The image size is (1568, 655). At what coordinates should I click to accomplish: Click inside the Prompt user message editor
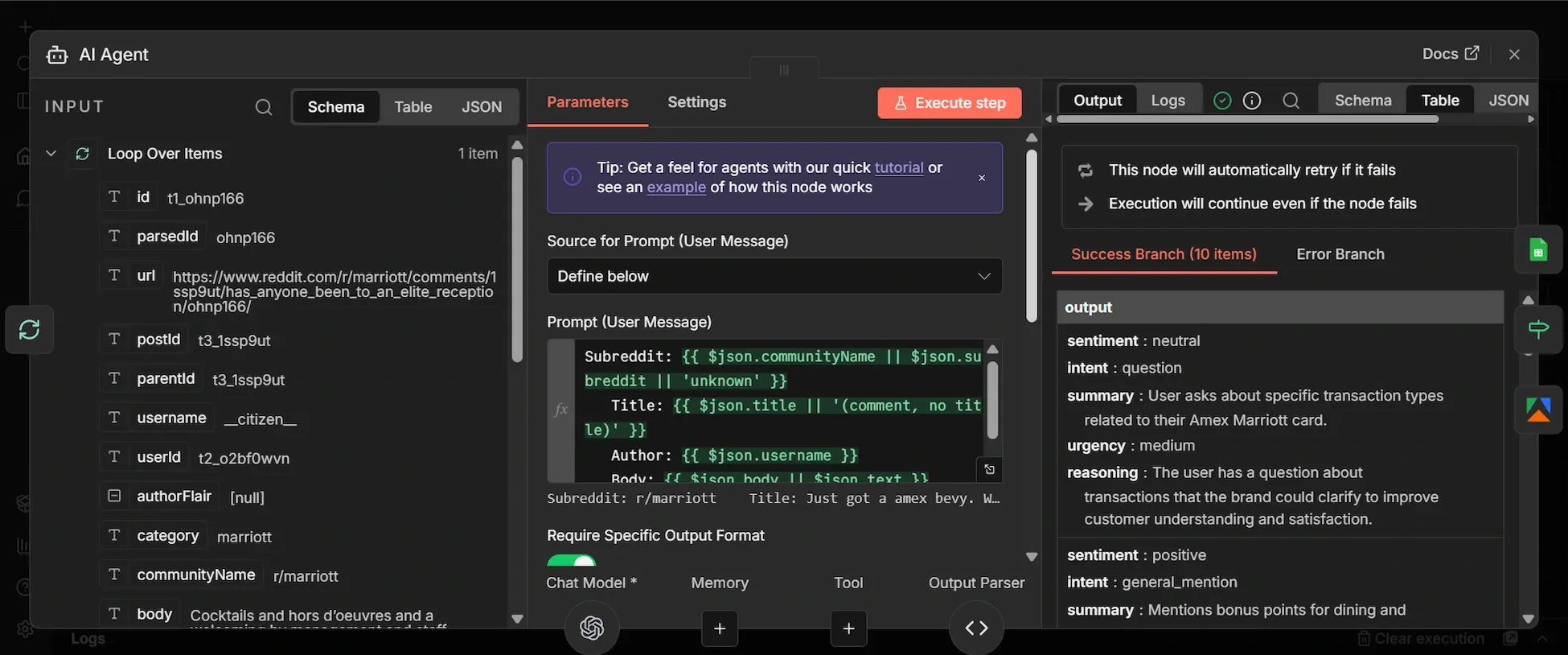click(x=780, y=411)
